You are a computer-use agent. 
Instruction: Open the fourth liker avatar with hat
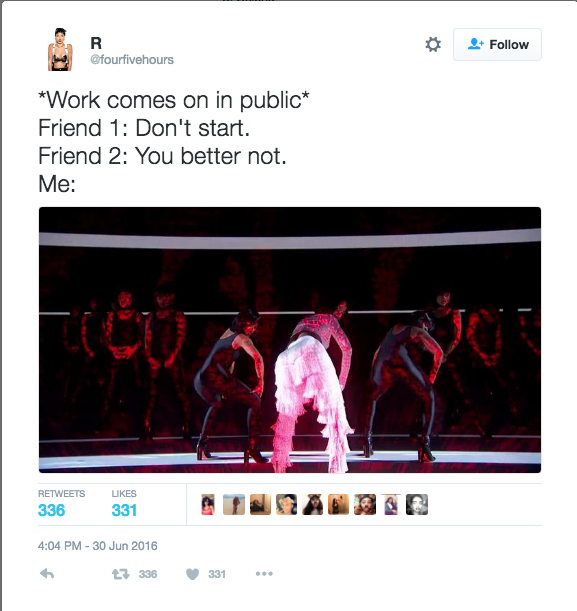(x=286, y=504)
